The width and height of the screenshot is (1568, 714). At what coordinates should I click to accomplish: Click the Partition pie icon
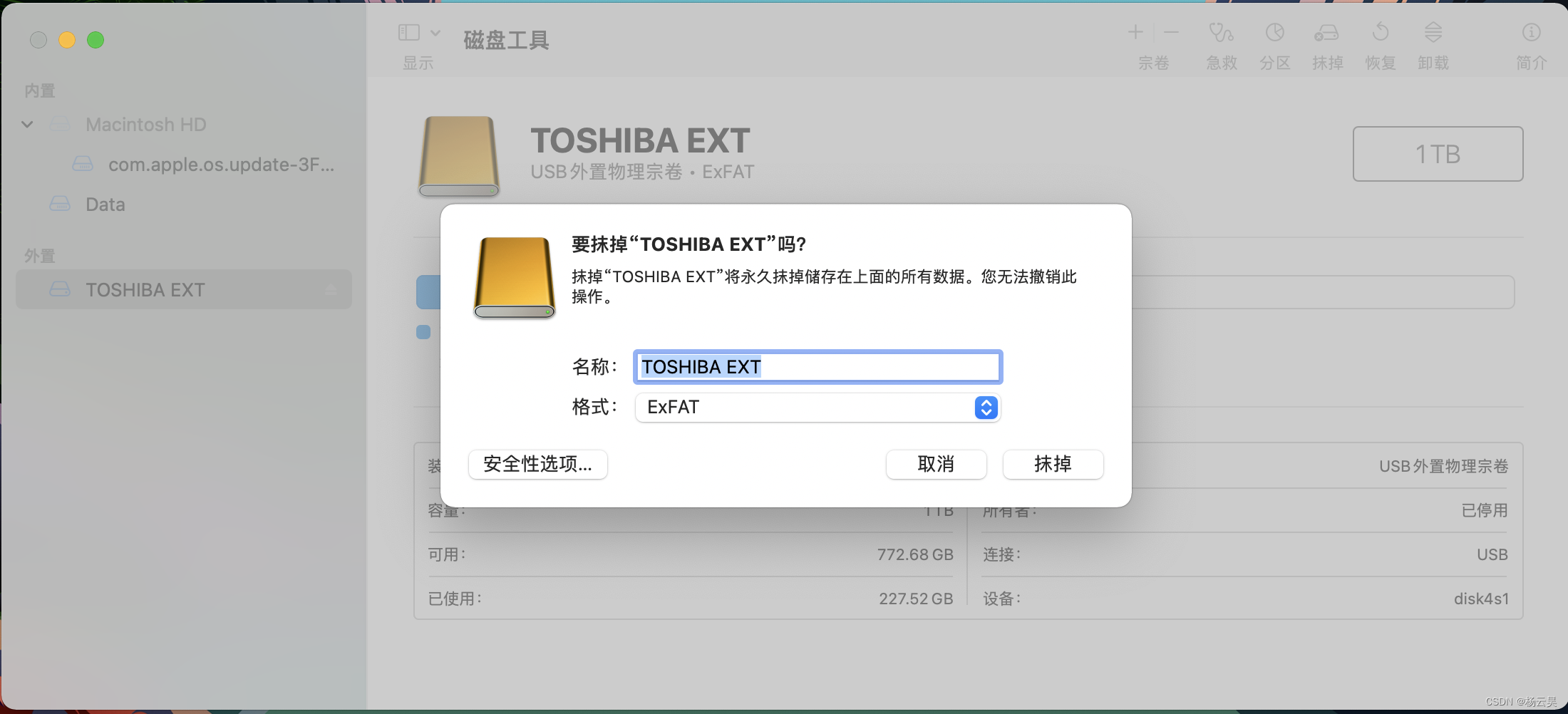click(1275, 33)
